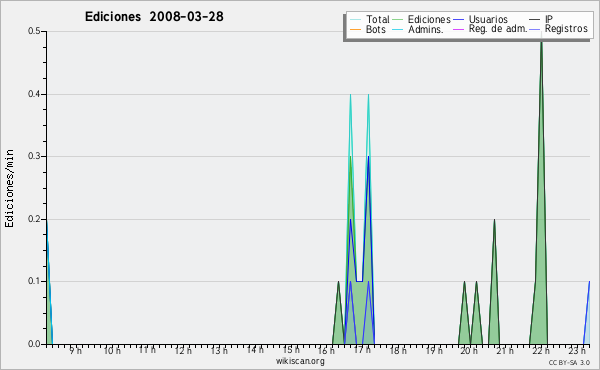Click the '22 h' x-axis label
600x370 pixels.
(541, 350)
